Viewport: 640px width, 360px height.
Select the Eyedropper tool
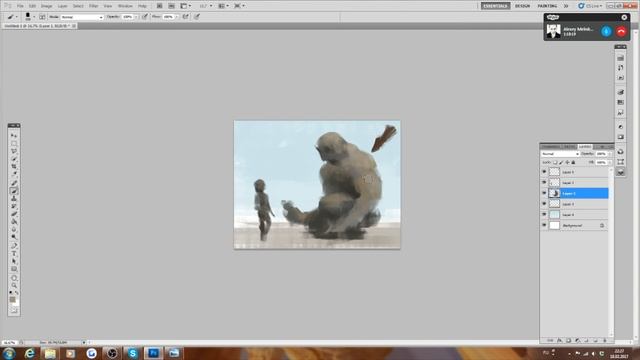(x=14, y=174)
